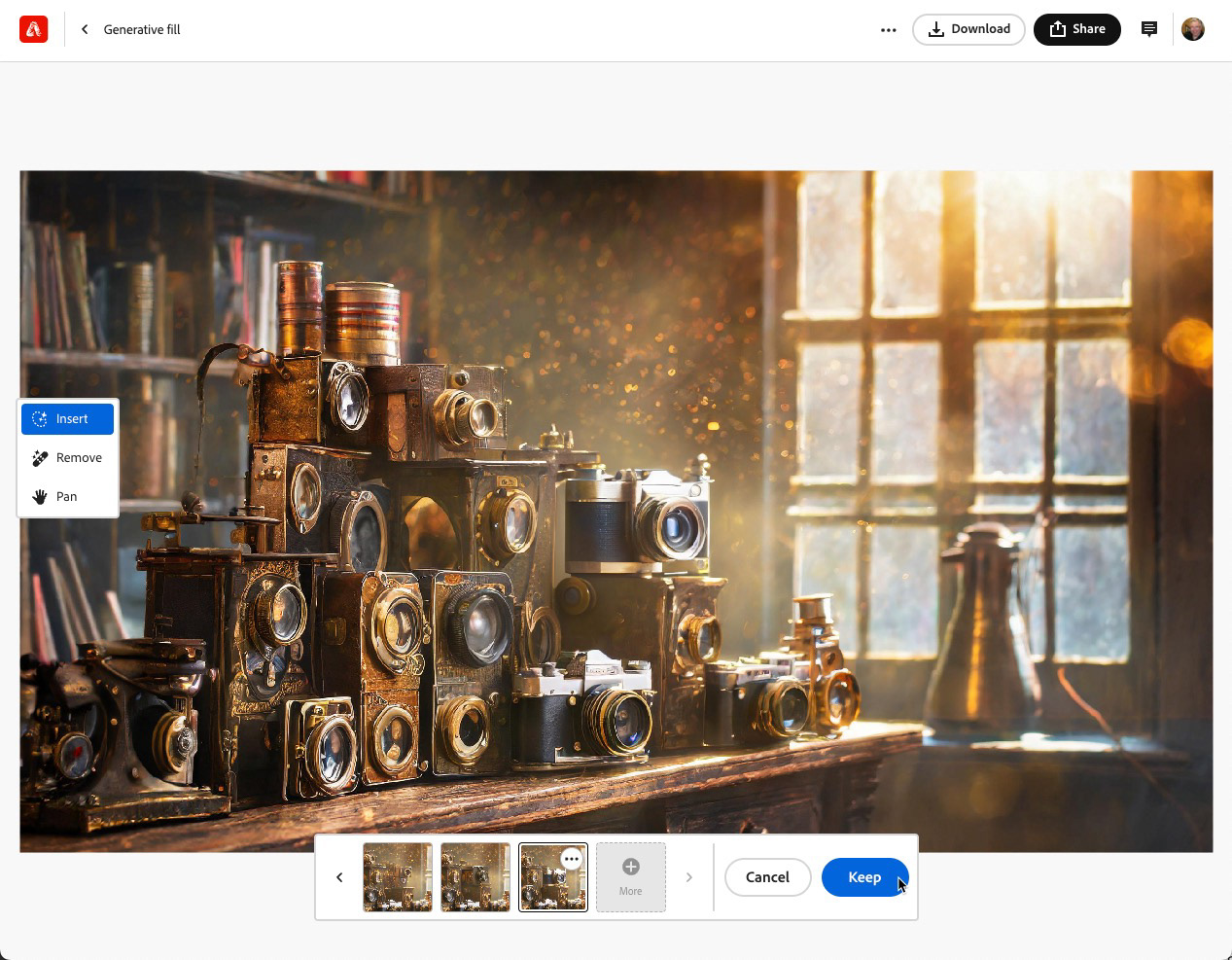Open the comments panel

(1149, 29)
